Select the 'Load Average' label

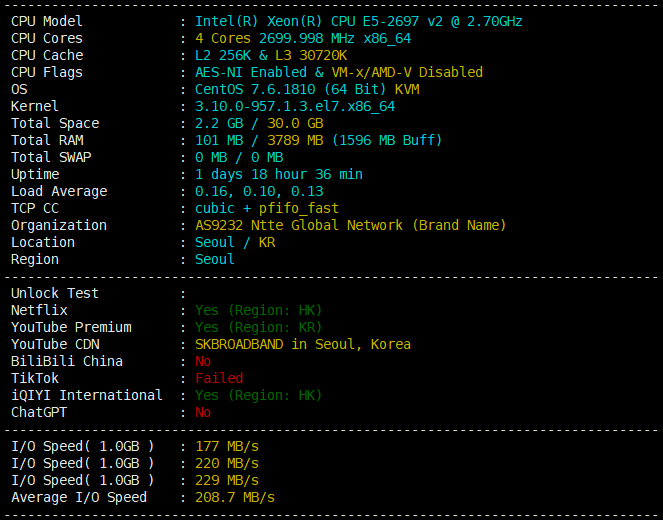coord(59,192)
